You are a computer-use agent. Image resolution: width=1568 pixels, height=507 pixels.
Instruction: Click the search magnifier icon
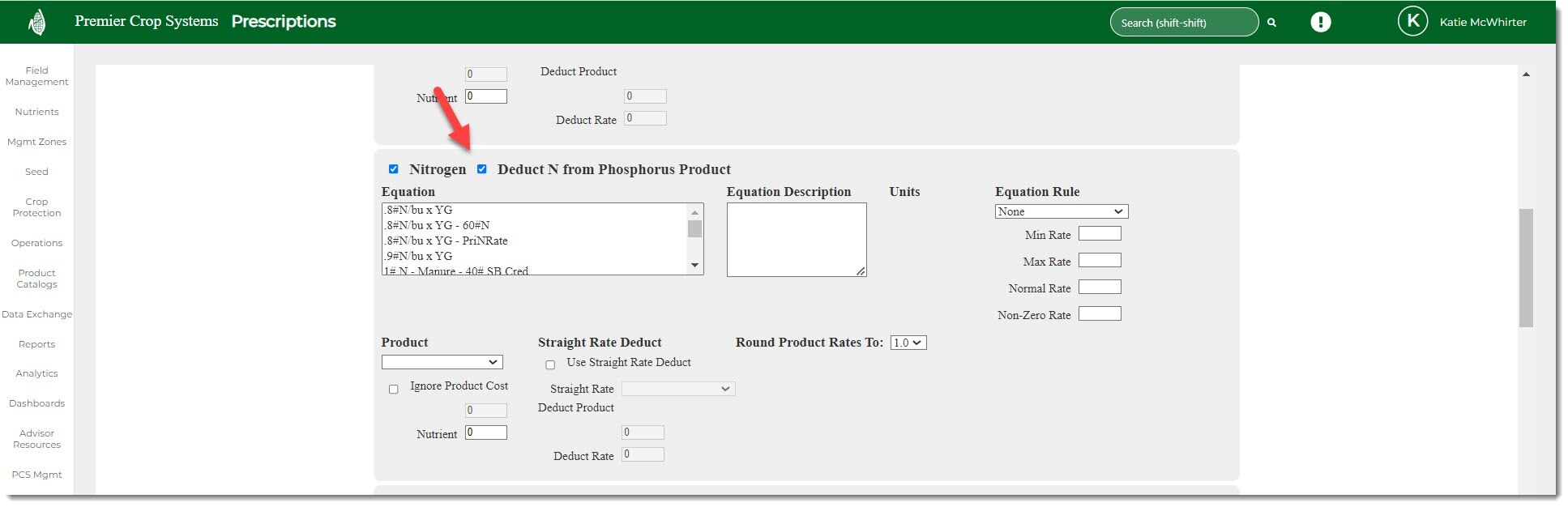point(1271,23)
